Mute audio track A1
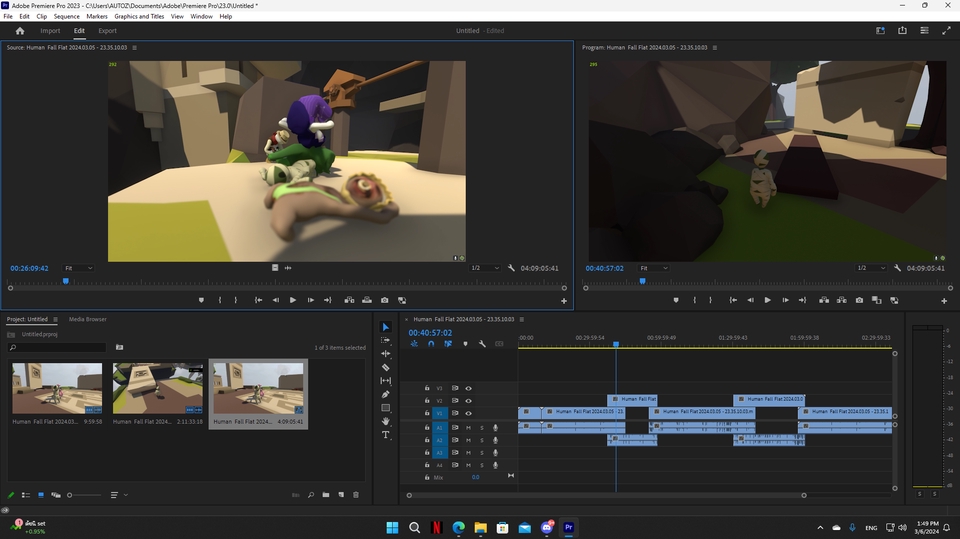Image resolution: width=960 pixels, height=539 pixels. pyautogui.click(x=468, y=428)
